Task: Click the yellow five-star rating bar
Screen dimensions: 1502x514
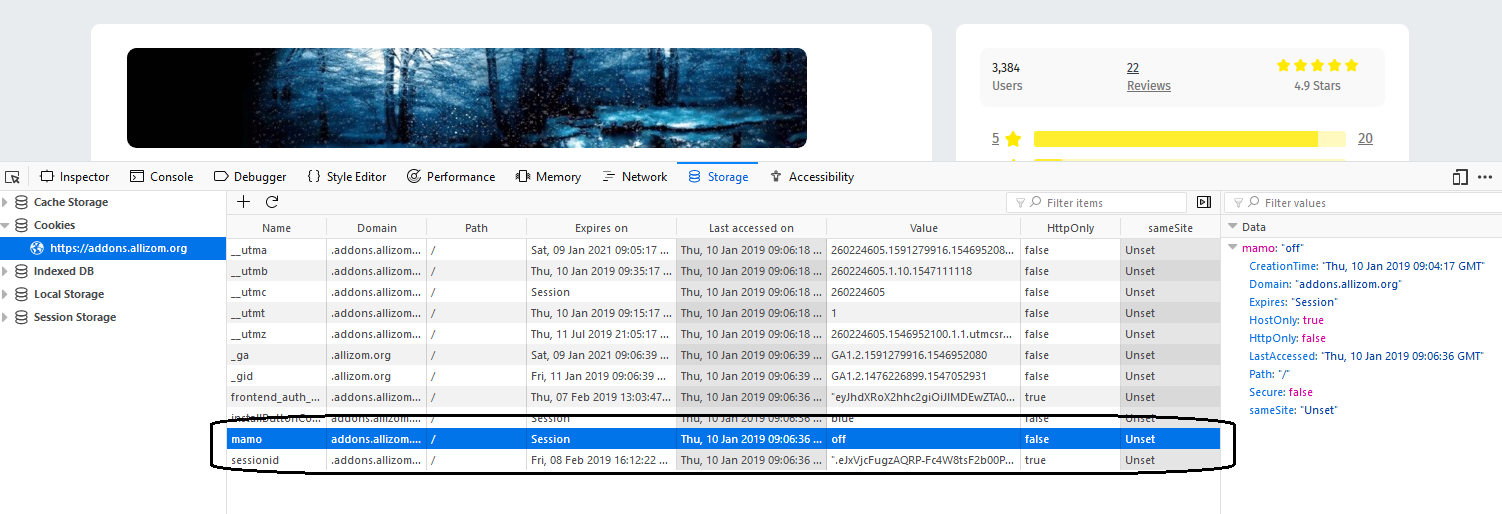Action: [x=1189, y=139]
